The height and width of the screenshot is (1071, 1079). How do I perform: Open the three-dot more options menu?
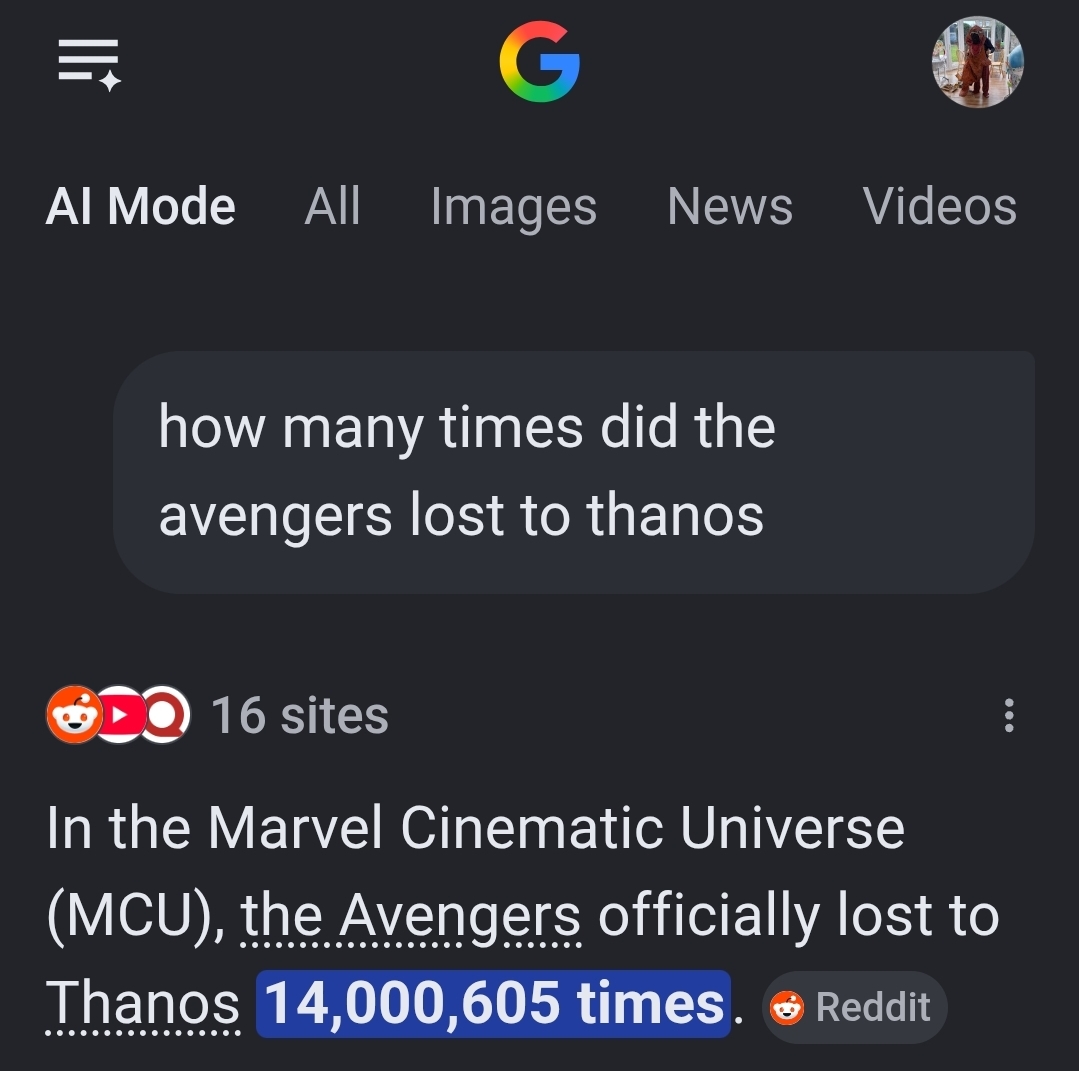[x=1009, y=715]
